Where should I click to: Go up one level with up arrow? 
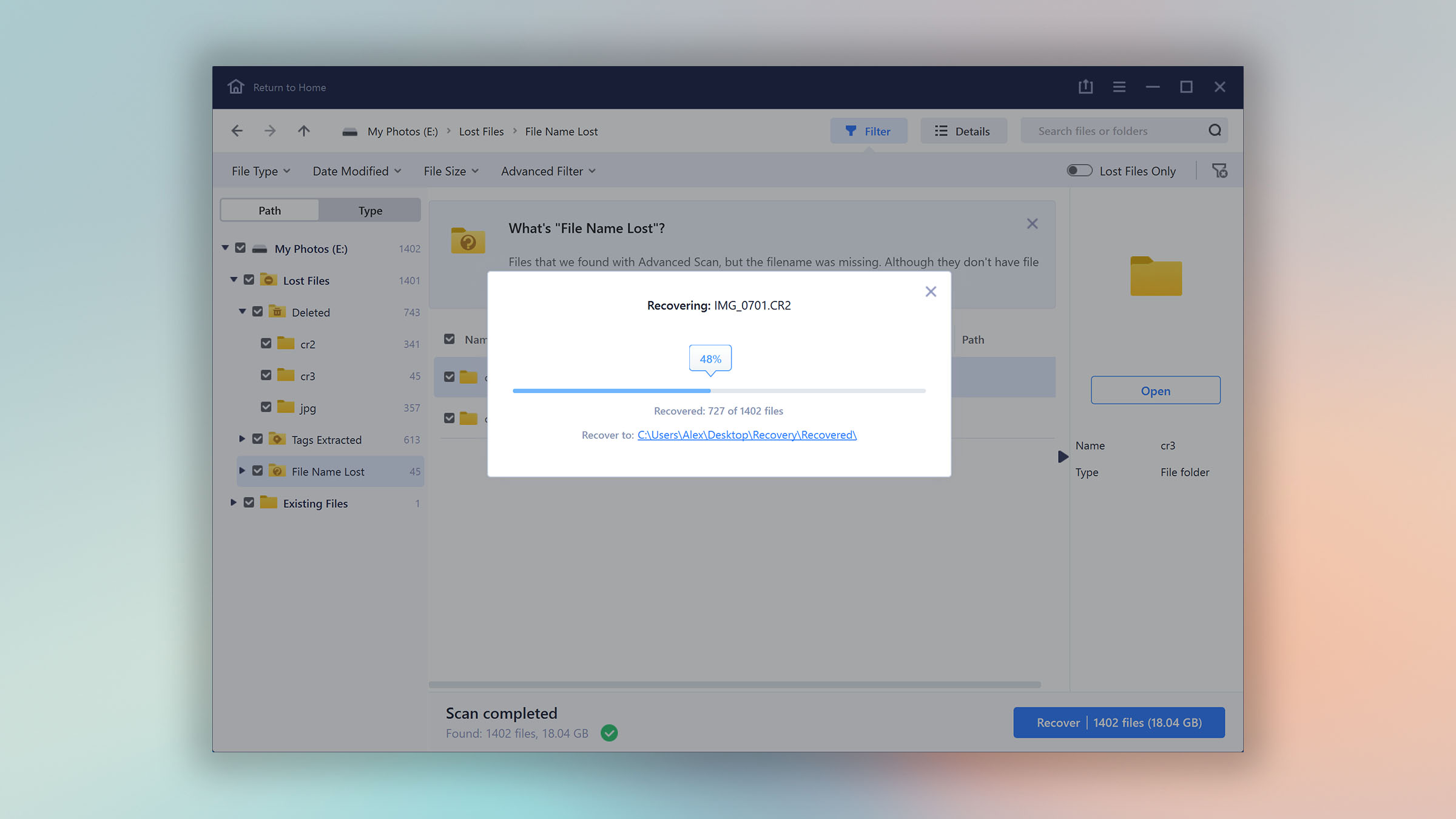pyautogui.click(x=304, y=130)
